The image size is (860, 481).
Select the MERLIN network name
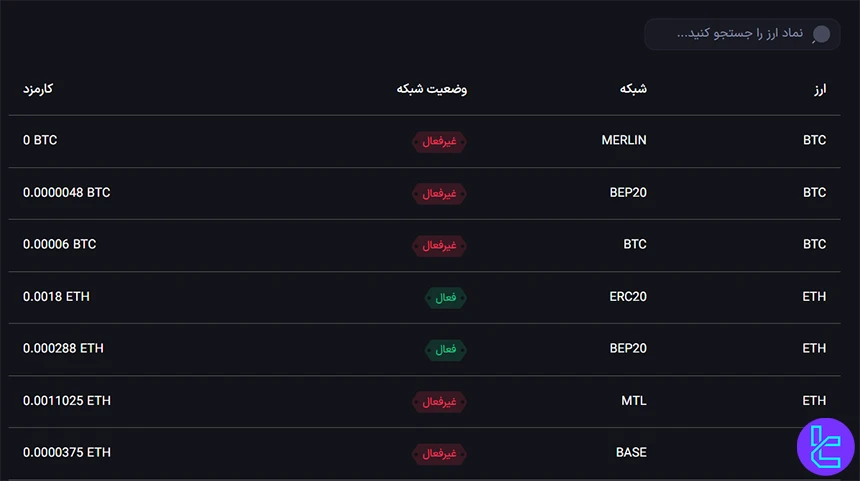(624, 140)
